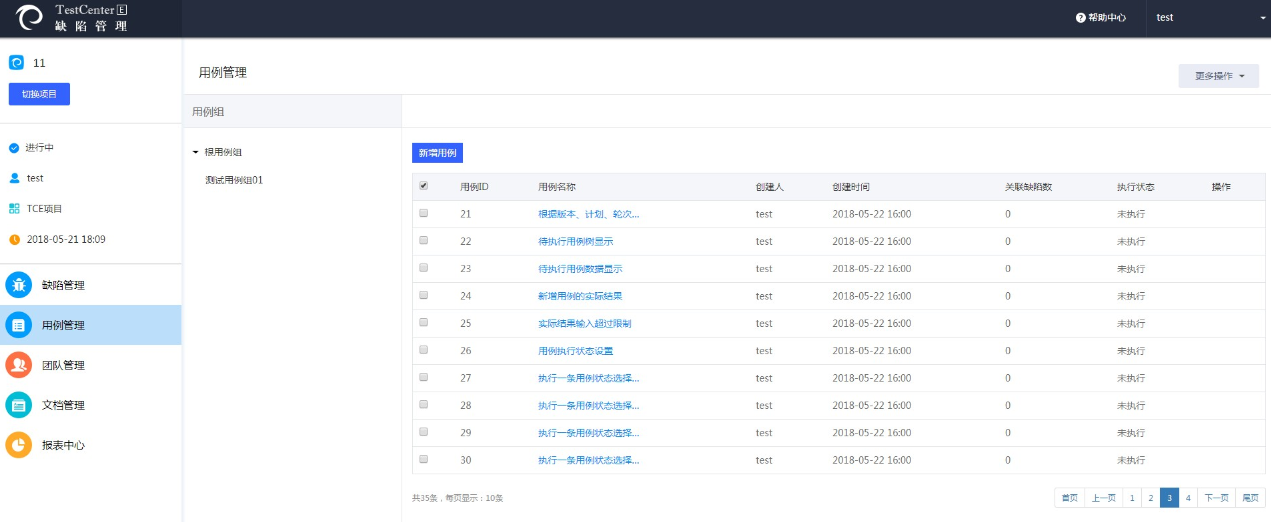Screen dimensions: 1271x522
Task: Check the box for case ID 22
Action: pyautogui.click(x=423, y=241)
